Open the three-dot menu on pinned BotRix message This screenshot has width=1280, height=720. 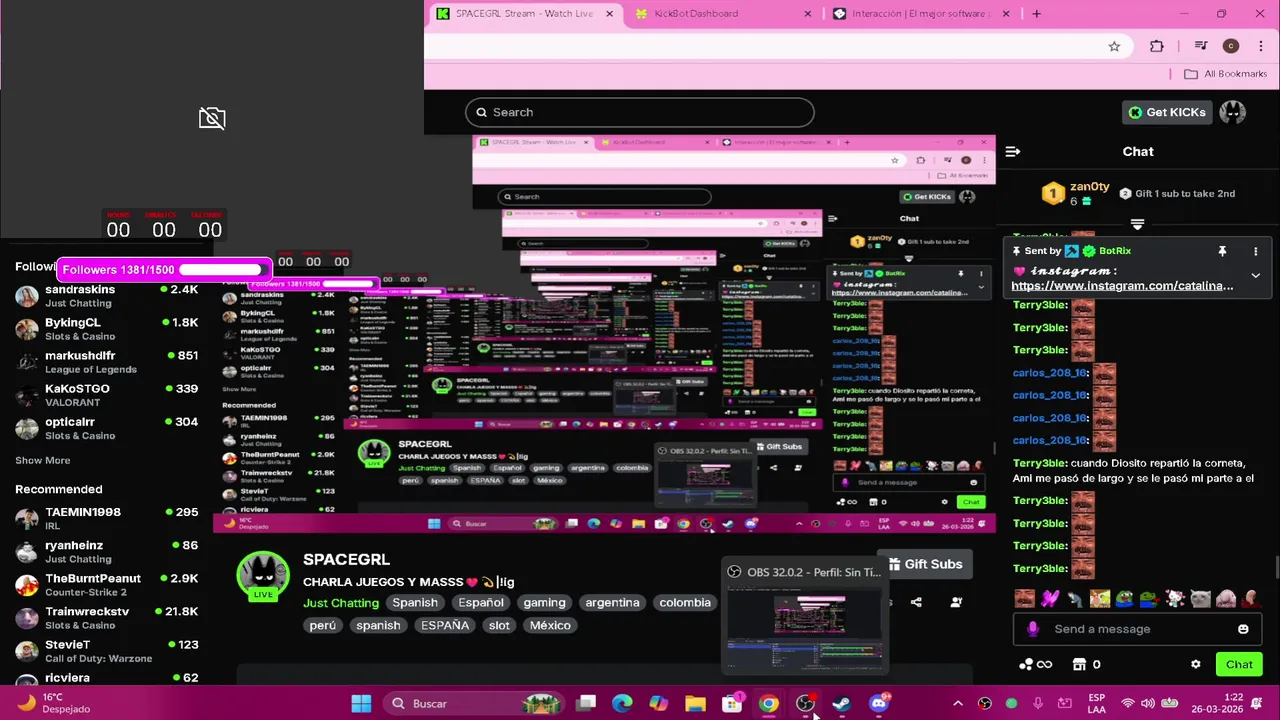point(1255,251)
